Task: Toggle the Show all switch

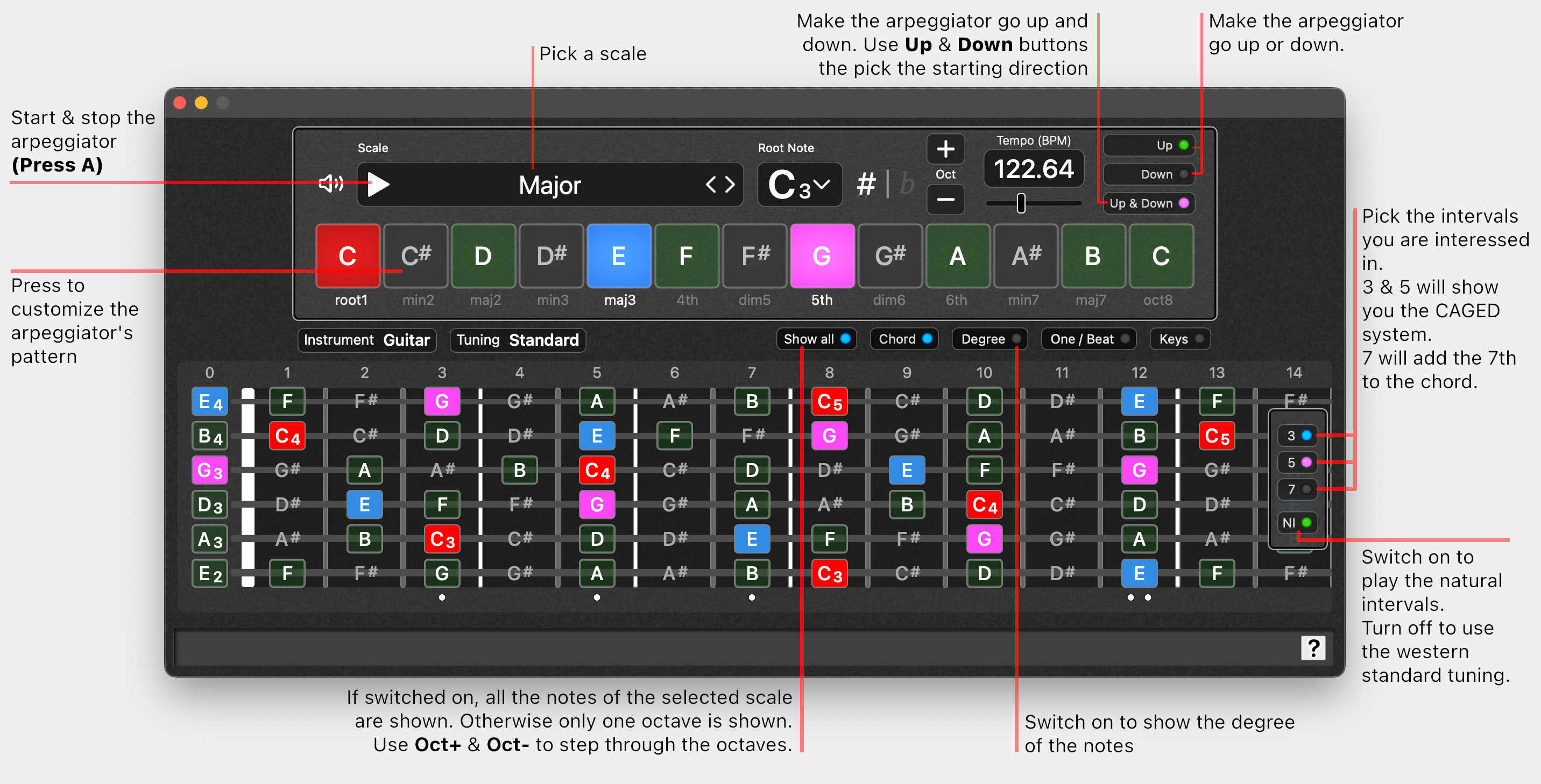Action: [817, 339]
